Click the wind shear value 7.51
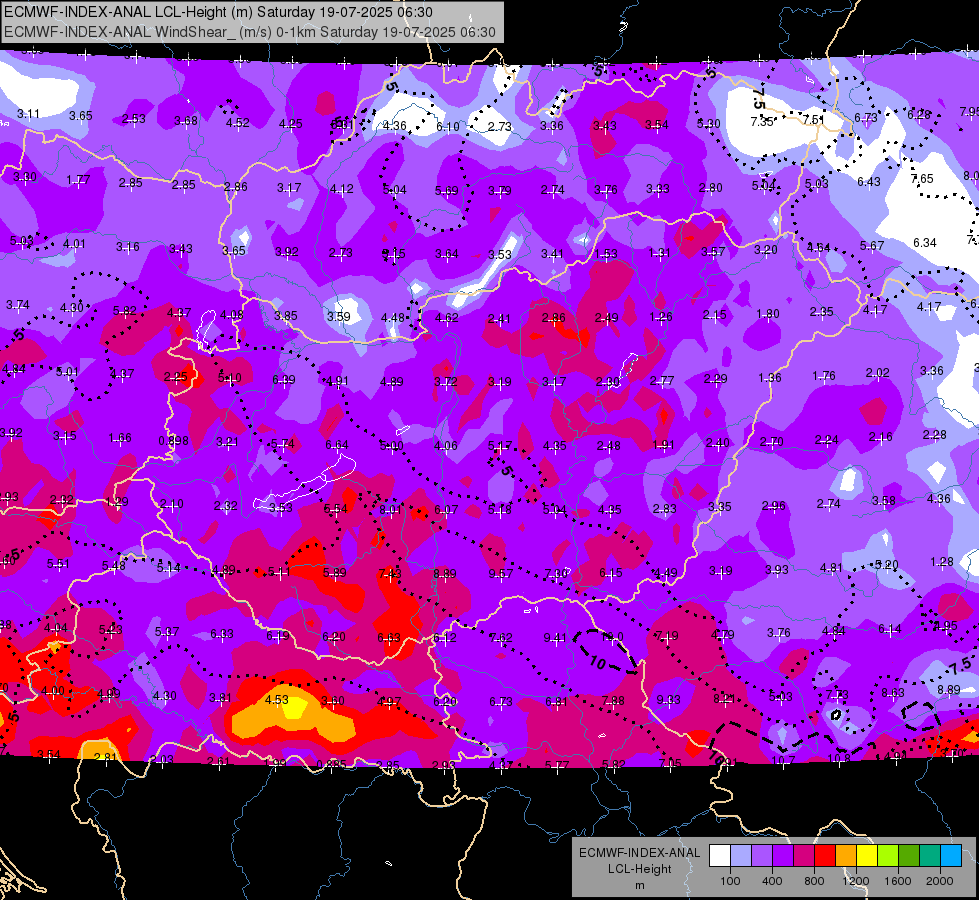This screenshot has height=900, width=979. pos(814,119)
